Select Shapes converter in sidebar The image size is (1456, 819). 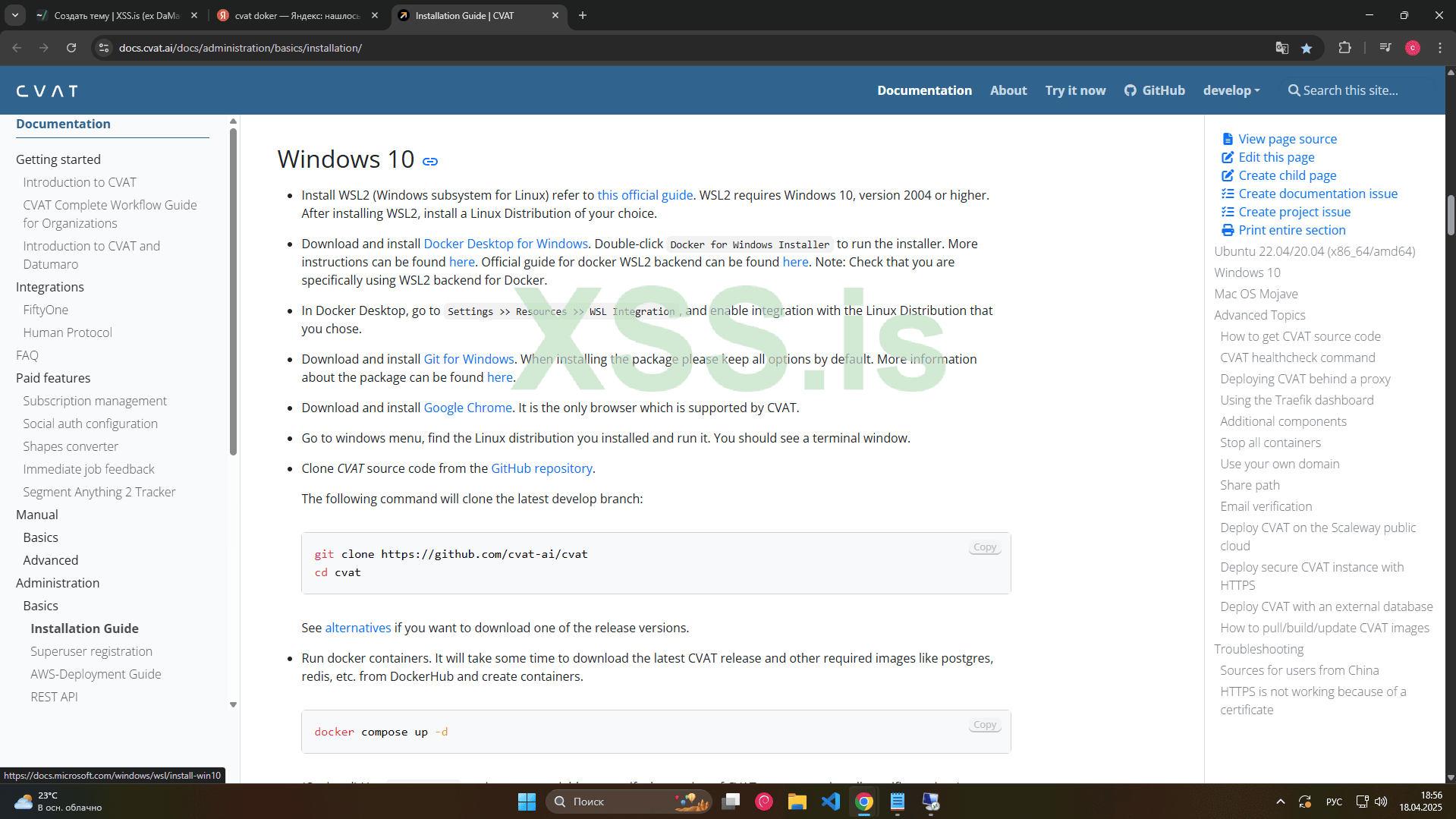pyautogui.click(x=71, y=446)
